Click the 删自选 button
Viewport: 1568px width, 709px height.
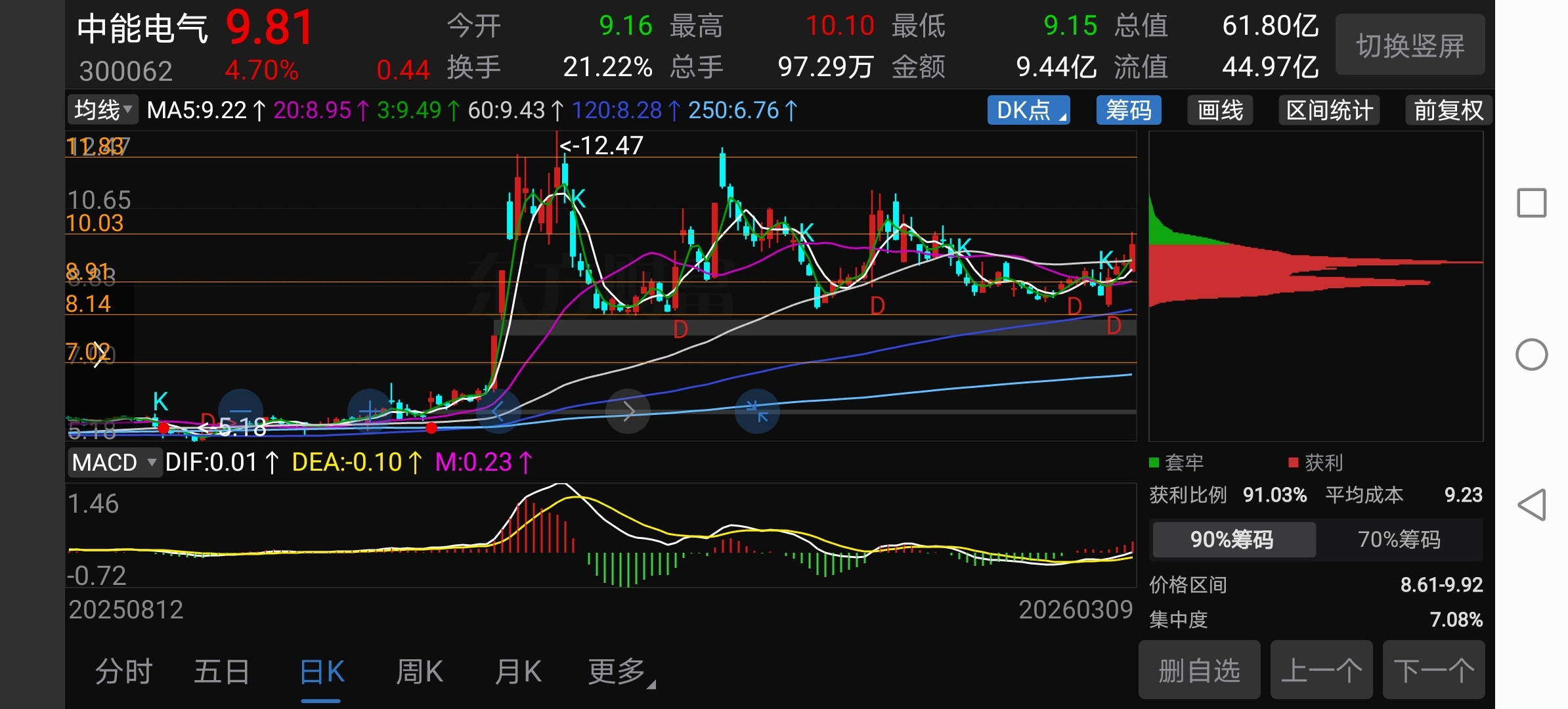1199,671
